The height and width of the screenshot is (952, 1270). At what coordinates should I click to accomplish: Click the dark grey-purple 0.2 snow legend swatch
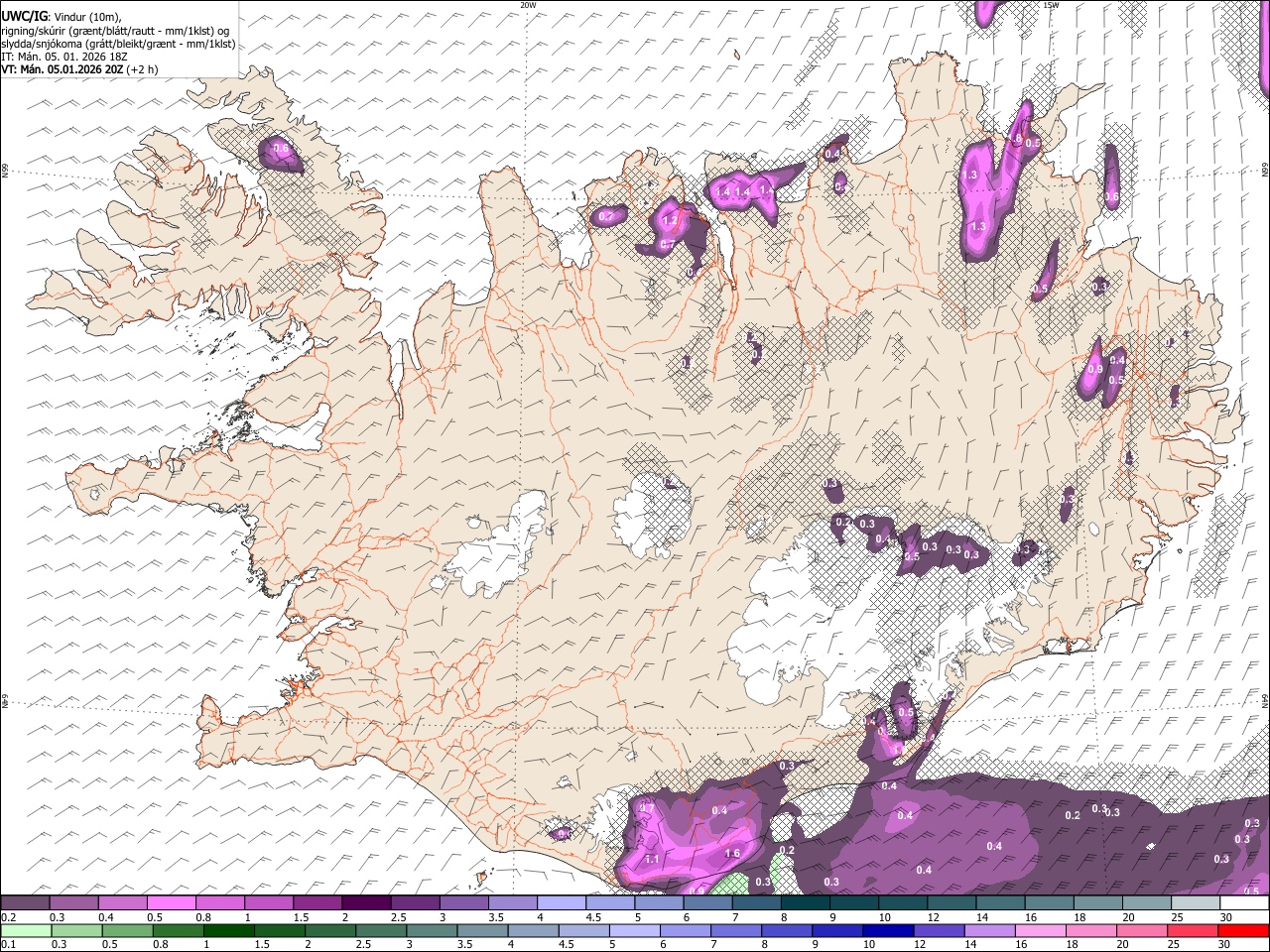pos(25,902)
